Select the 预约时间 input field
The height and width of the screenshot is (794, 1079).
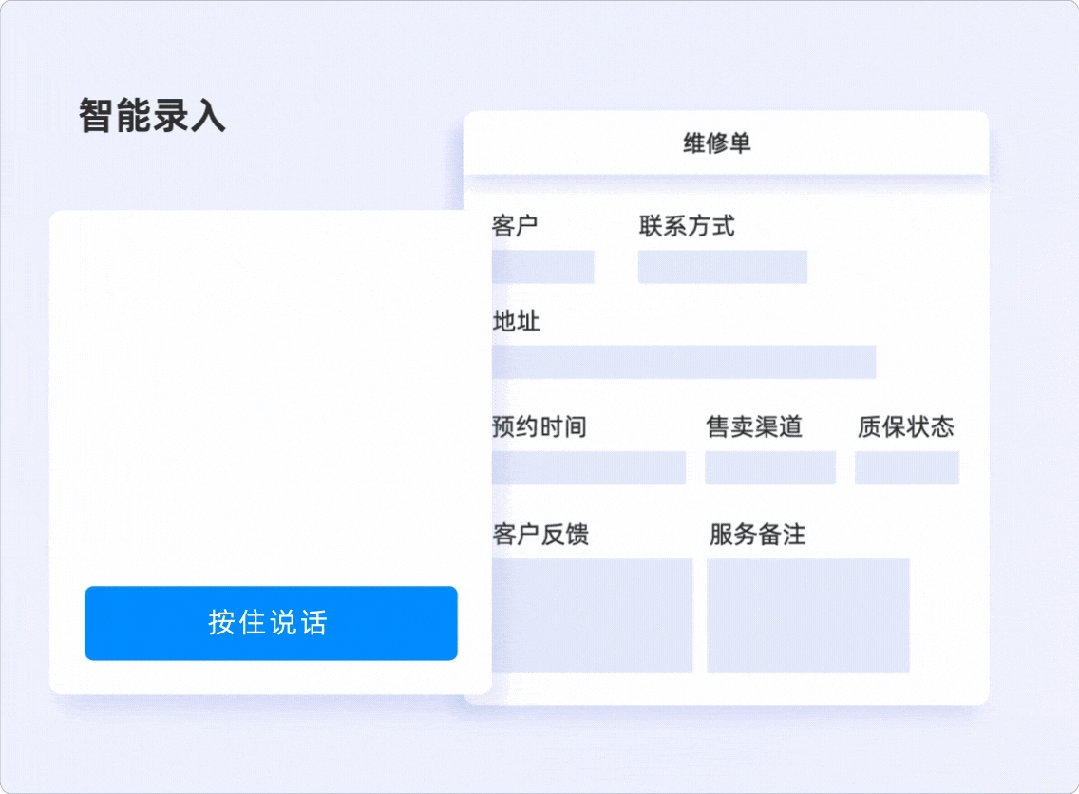pyautogui.click(x=586, y=467)
